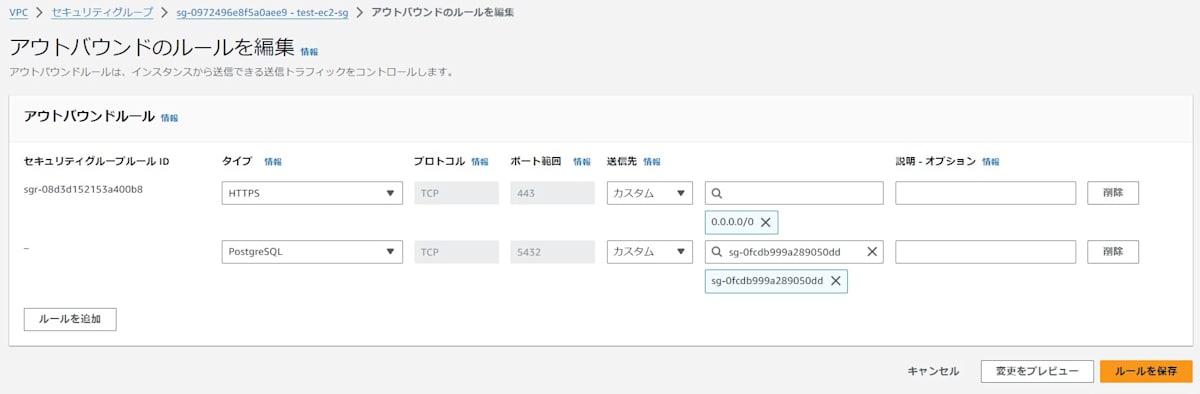Click description field for PostgreSQL rule
The height and width of the screenshot is (394, 1200).
(985, 252)
